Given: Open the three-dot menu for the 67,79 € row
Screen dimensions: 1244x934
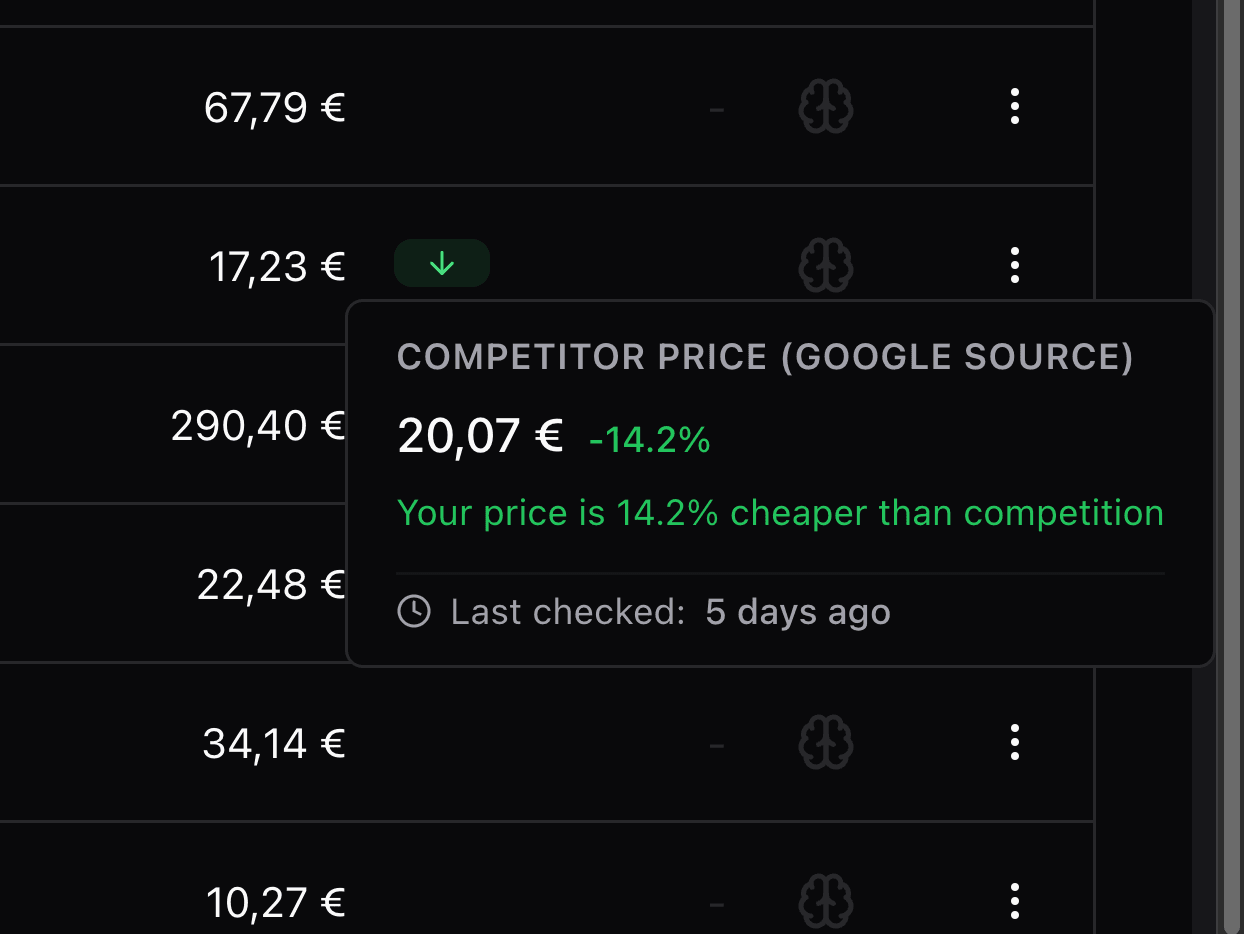Looking at the screenshot, I should (1015, 106).
